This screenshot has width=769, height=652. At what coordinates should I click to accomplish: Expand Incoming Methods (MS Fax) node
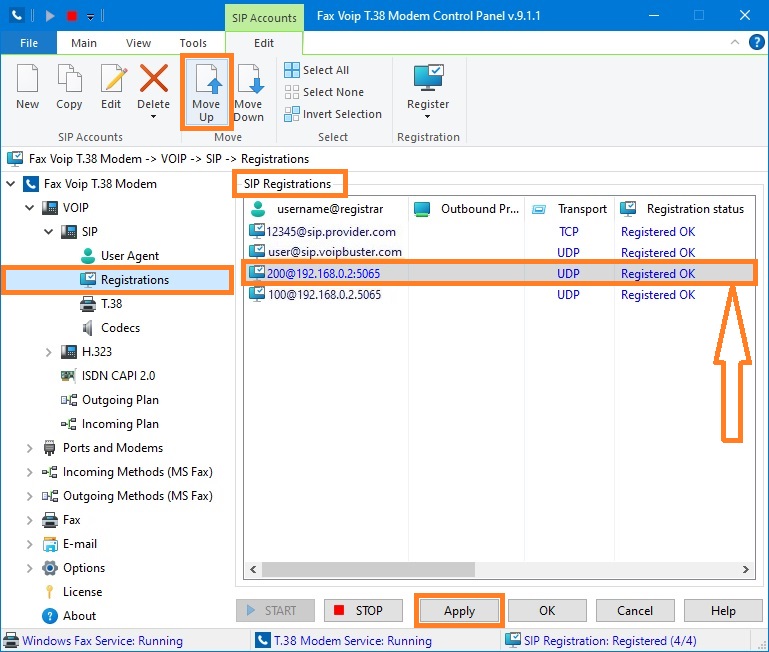(x=29, y=472)
